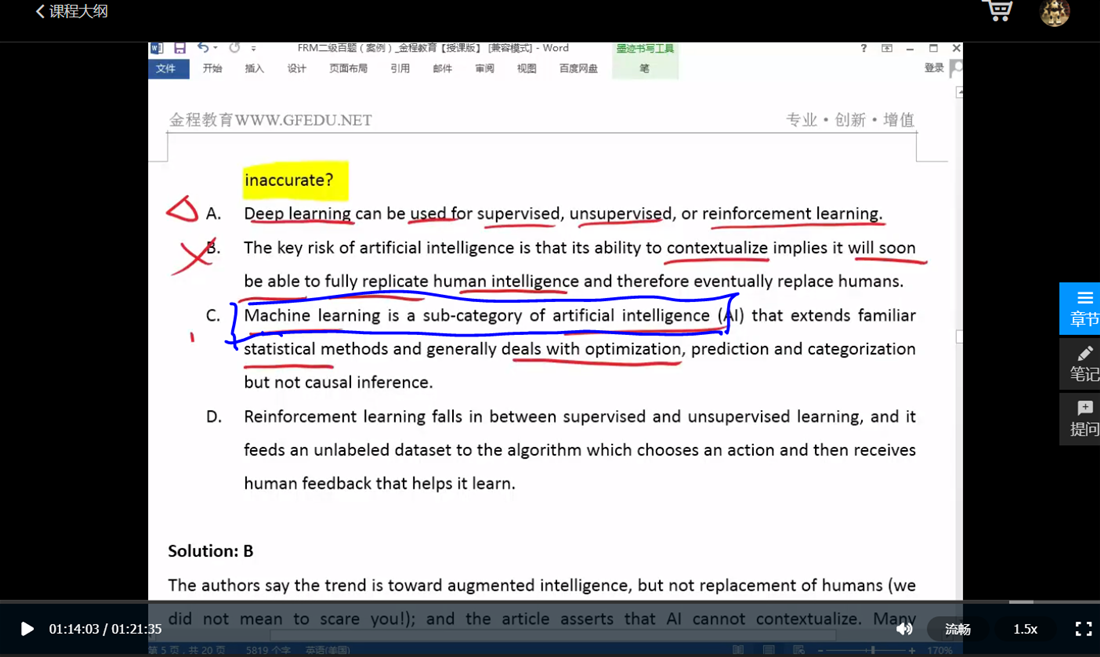Screen dimensions: 1100x657
Task: Click the header text 金程教育WWW.GFEDU.NET
Action: [270, 120]
